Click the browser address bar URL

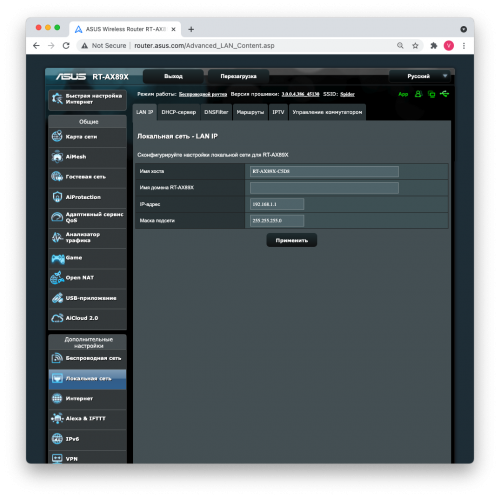click(x=204, y=46)
